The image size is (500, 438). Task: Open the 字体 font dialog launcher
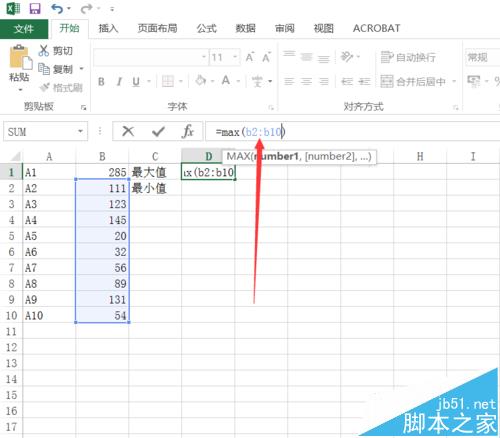[271, 107]
